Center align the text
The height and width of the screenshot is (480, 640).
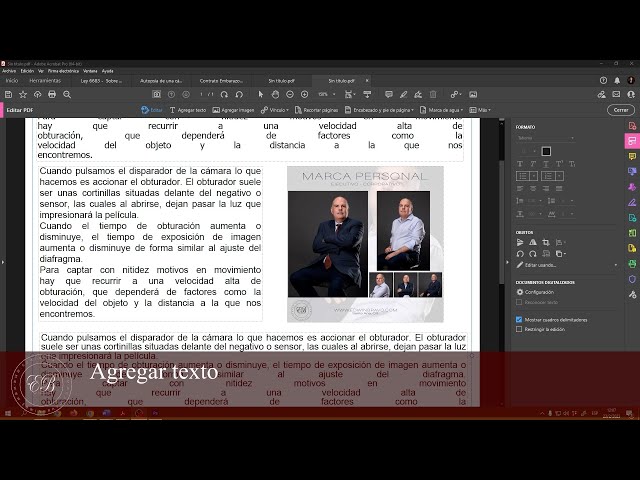[x=533, y=189]
